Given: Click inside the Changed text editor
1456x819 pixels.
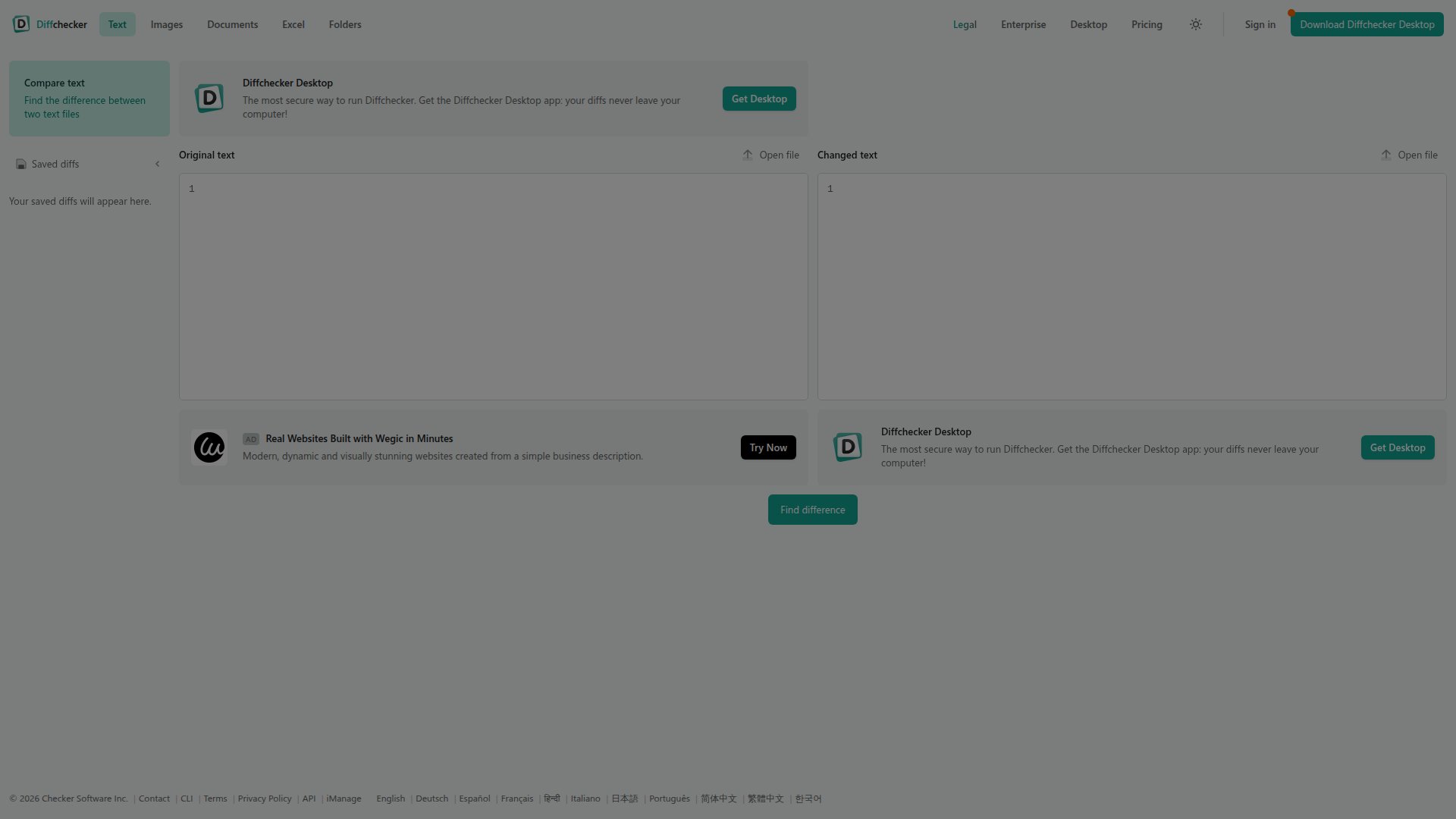Looking at the screenshot, I should [x=1132, y=287].
